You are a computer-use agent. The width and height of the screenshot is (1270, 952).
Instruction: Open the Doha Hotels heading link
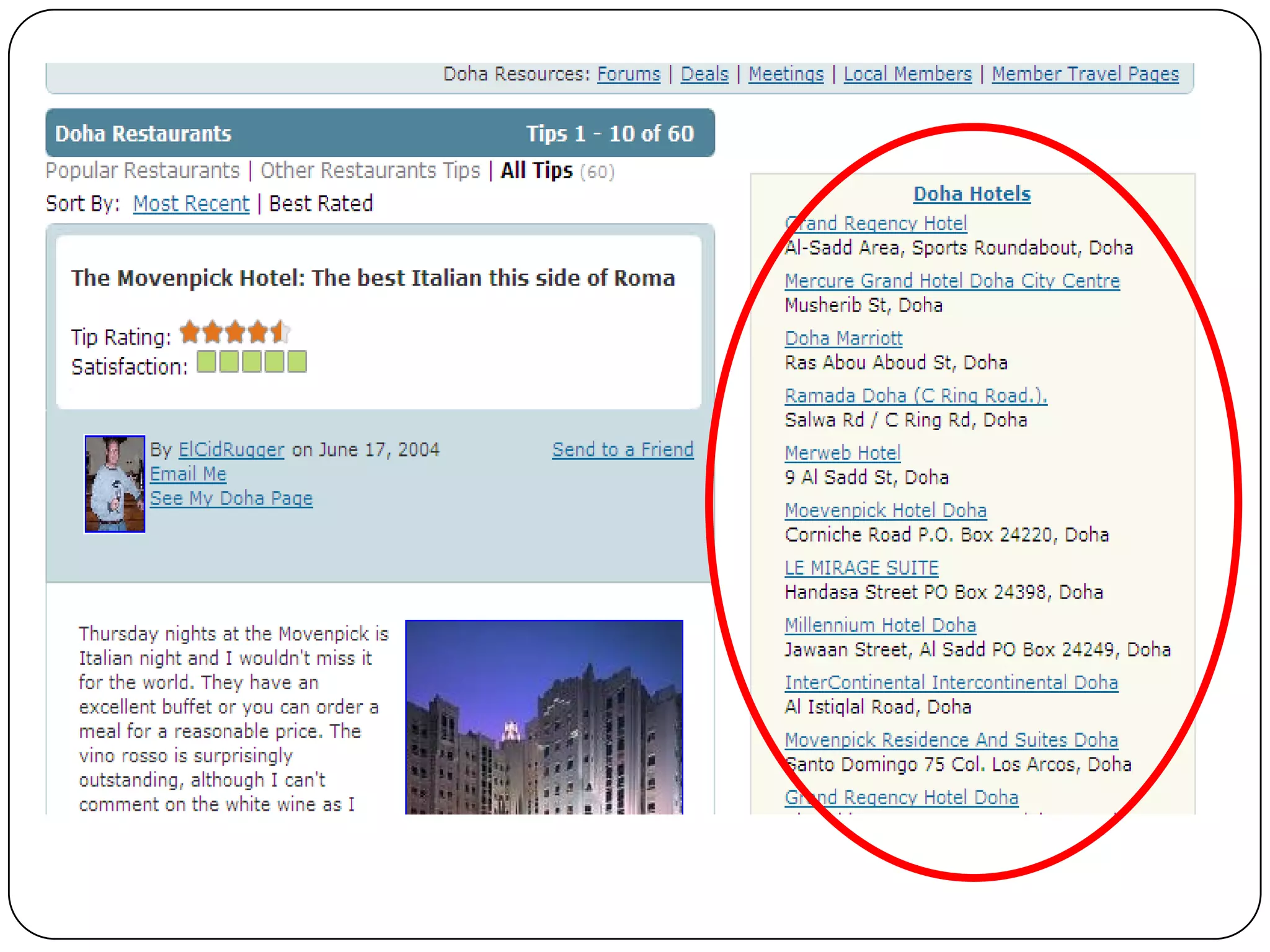tap(972, 194)
